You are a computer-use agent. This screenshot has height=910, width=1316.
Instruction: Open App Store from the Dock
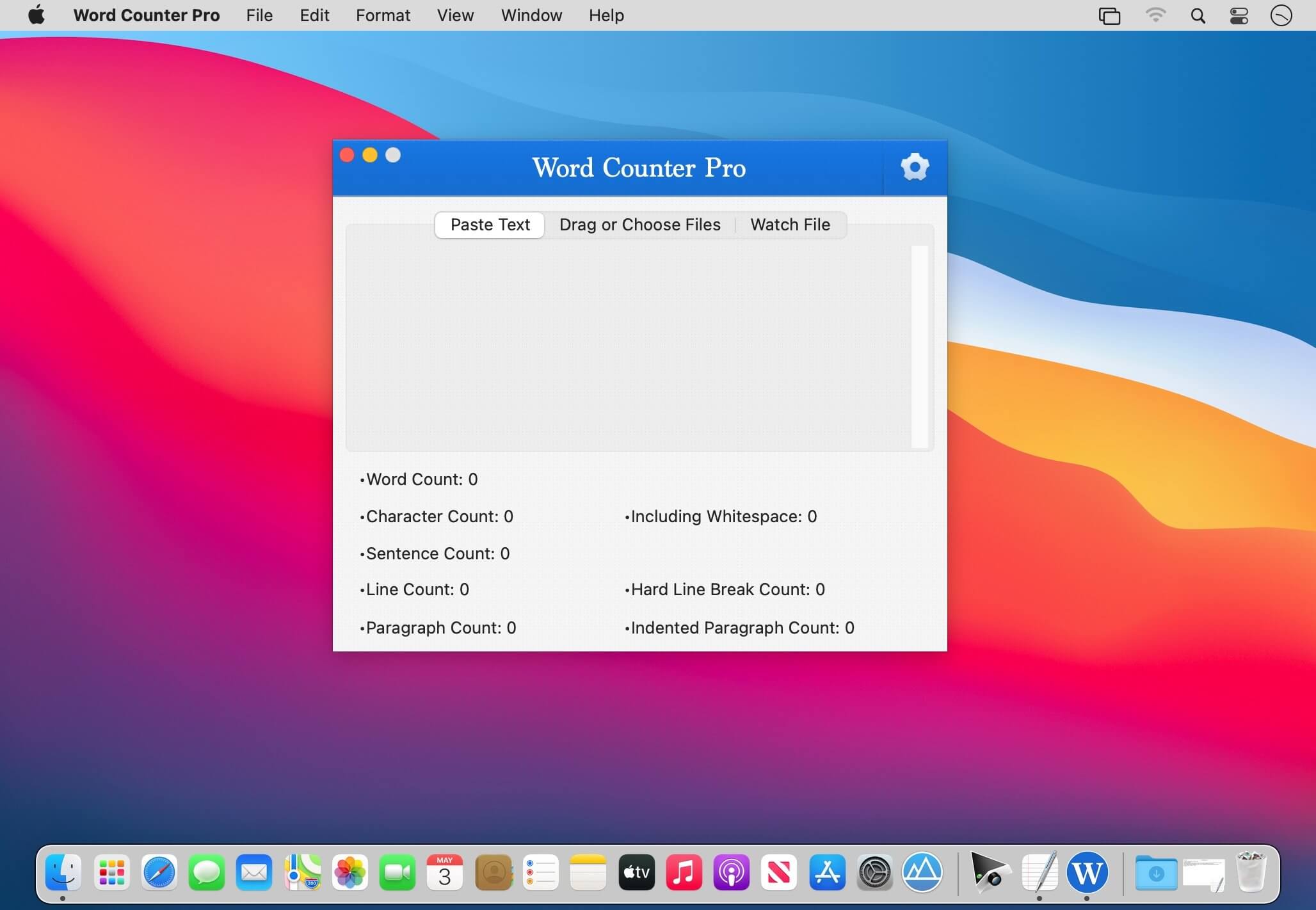[x=827, y=872]
